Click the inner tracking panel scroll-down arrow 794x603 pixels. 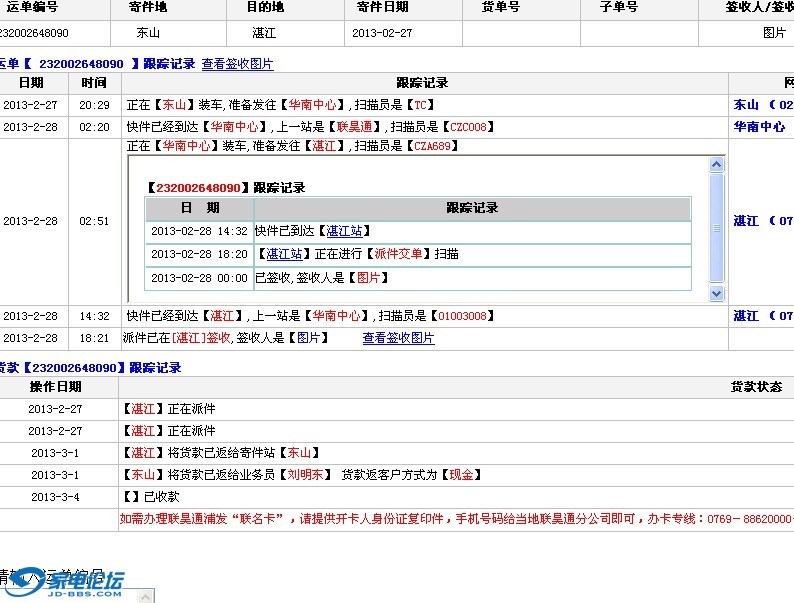716,294
